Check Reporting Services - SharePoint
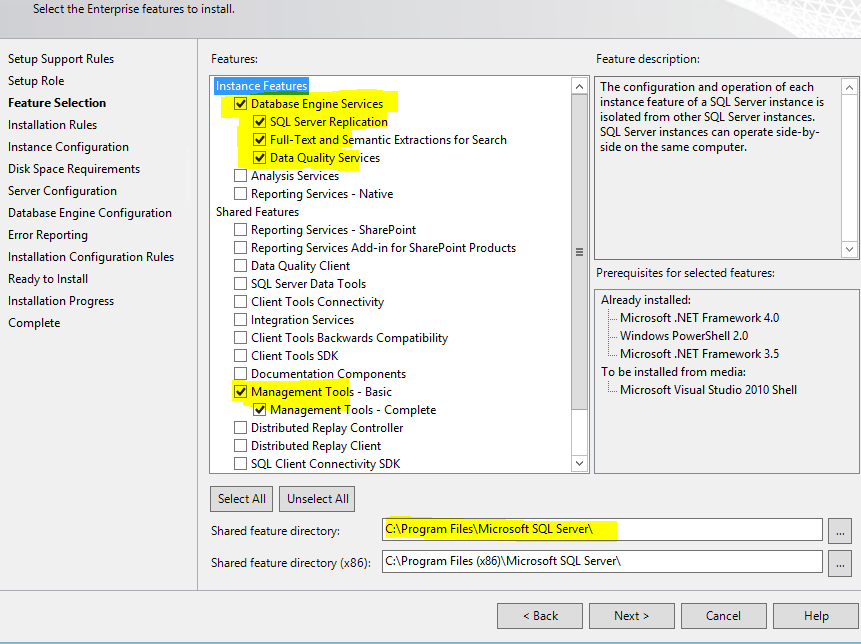The width and height of the screenshot is (861, 644). pos(241,229)
